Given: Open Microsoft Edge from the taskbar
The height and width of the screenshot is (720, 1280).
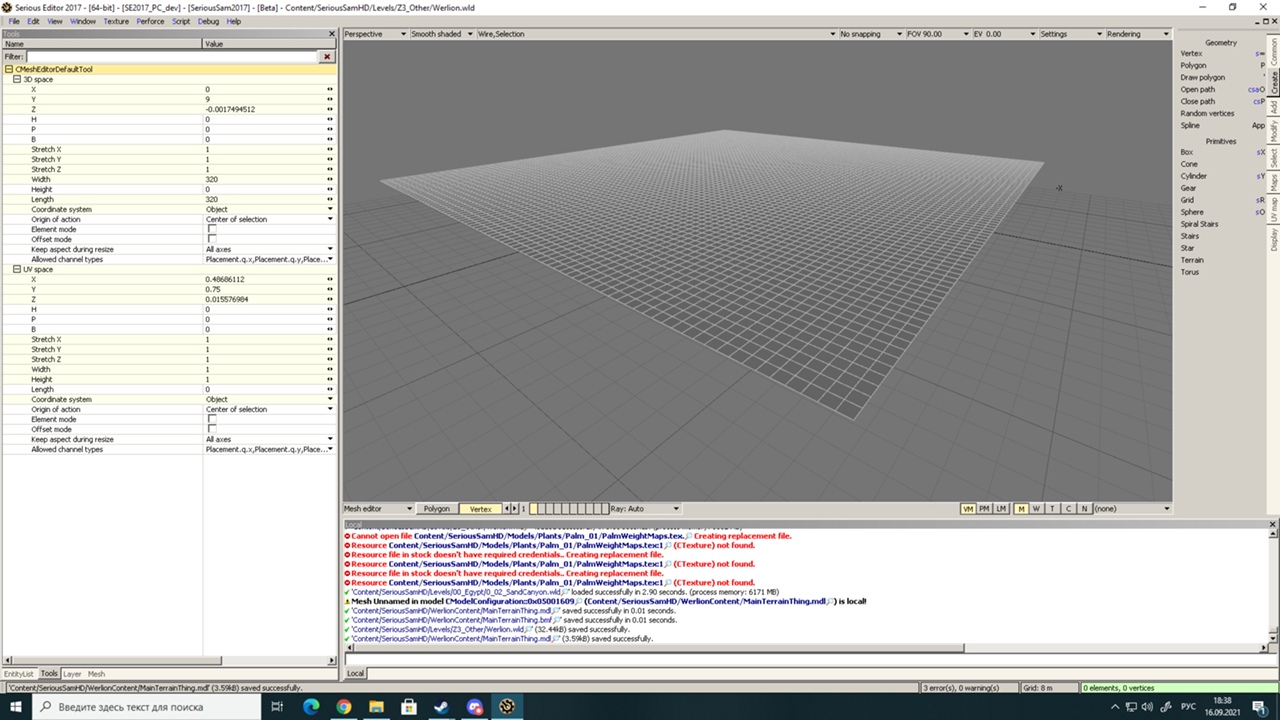Looking at the screenshot, I should 311,707.
